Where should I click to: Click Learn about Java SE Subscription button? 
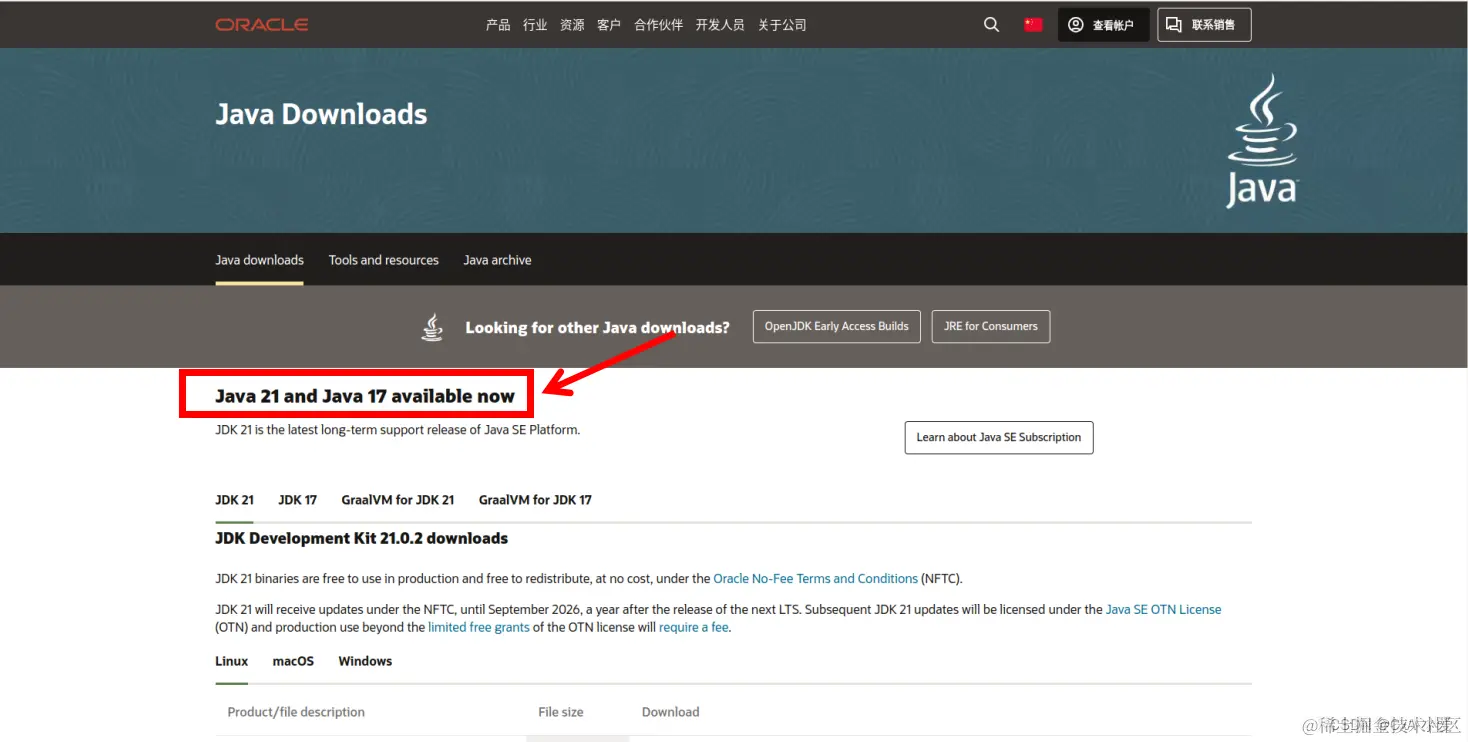click(x=999, y=437)
